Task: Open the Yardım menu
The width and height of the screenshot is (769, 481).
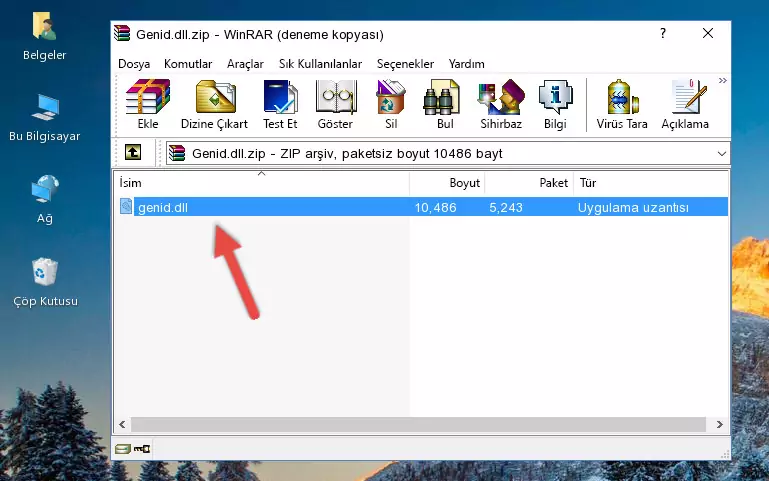Action: (466, 64)
